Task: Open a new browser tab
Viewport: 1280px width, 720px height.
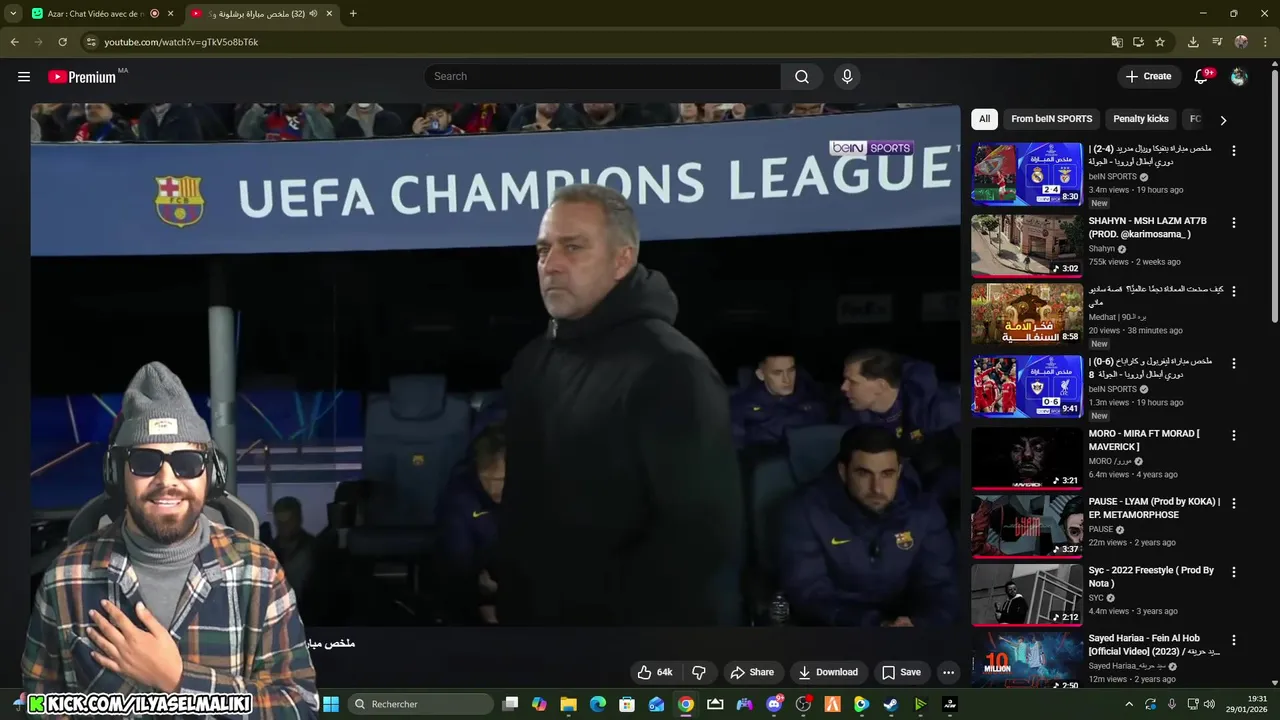Action: coord(353,14)
